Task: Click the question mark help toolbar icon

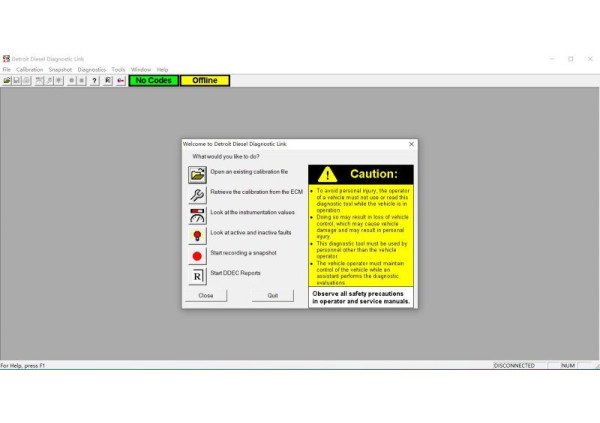Action: (94, 80)
